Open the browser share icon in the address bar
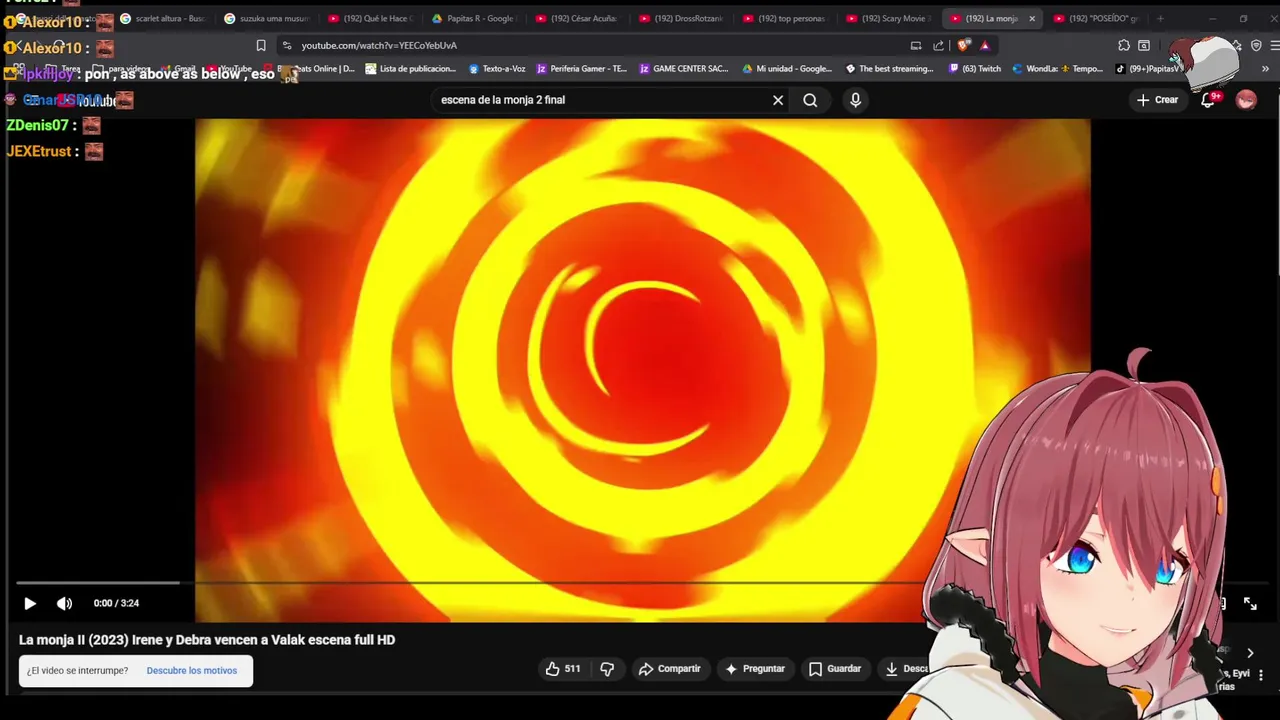This screenshot has height=720, width=1280. (x=938, y=45)
